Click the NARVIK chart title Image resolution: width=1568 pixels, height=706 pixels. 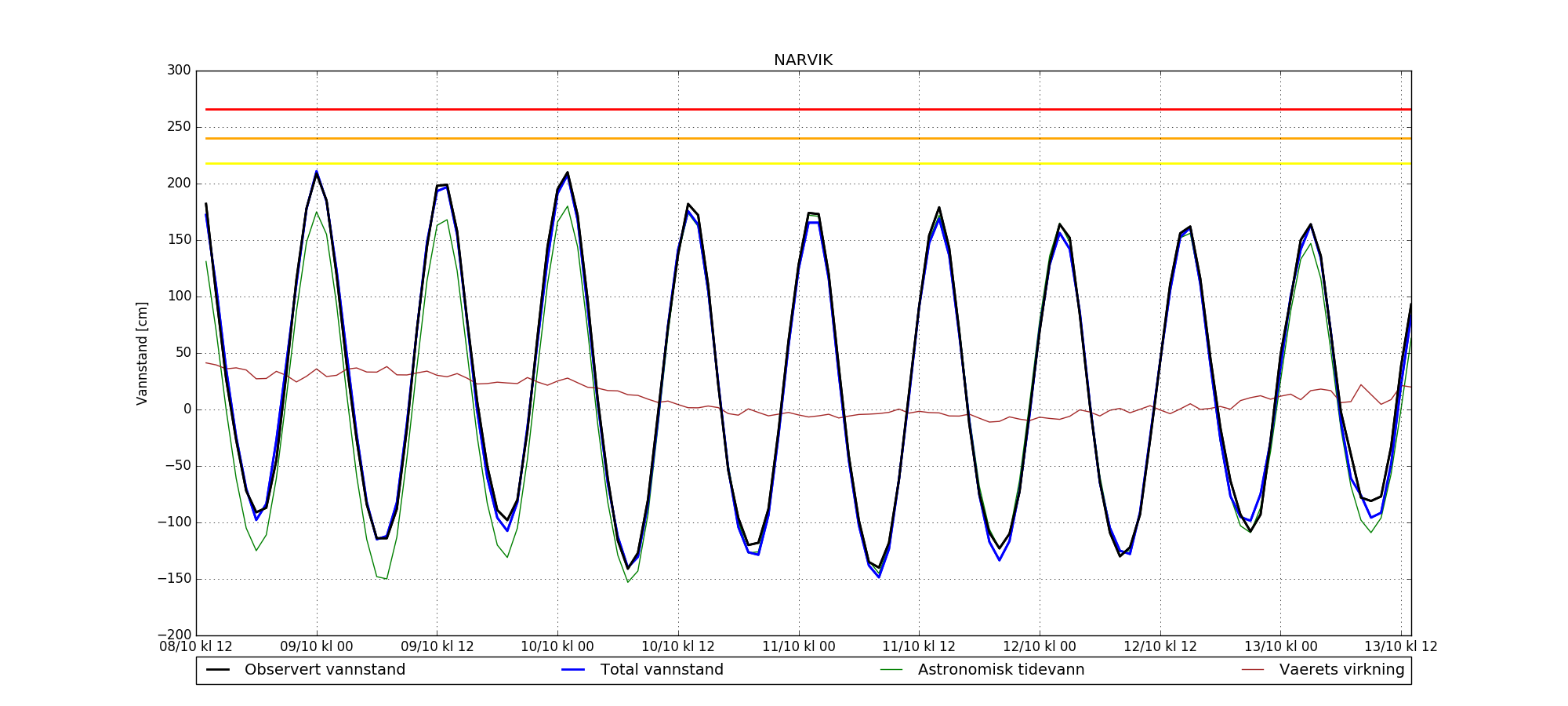click(x=803, y=60)
